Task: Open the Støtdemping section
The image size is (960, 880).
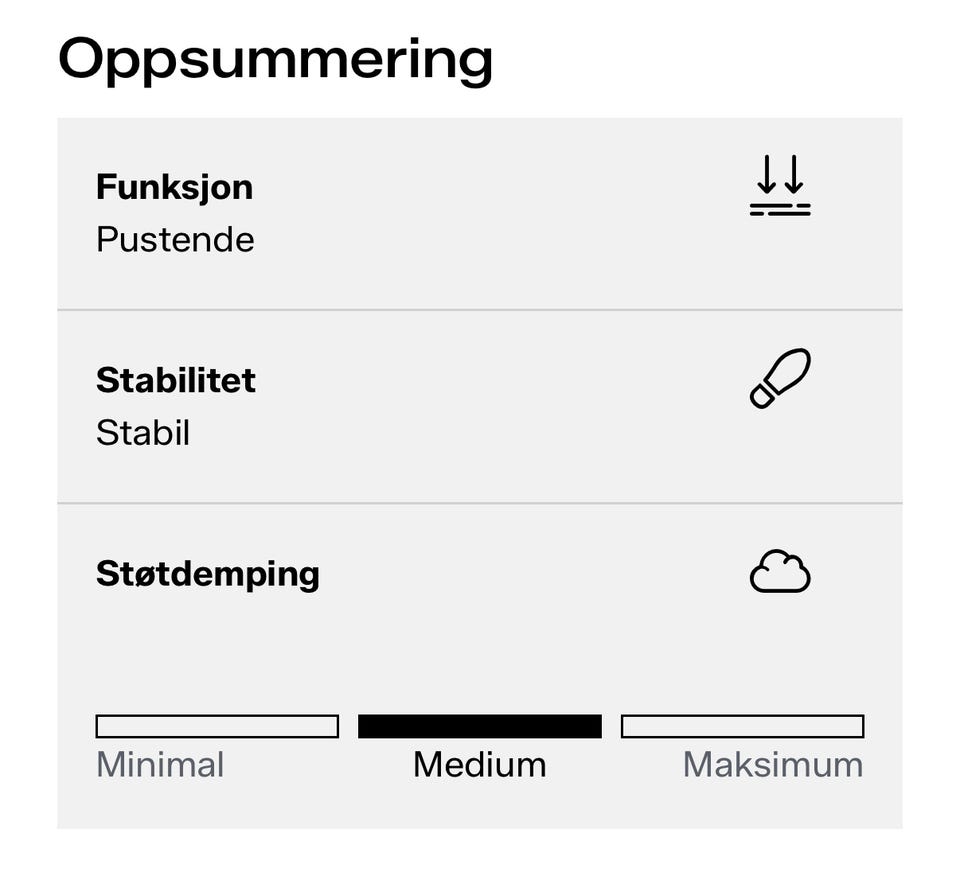Action: pyautogui.click(x=480, y=666)
